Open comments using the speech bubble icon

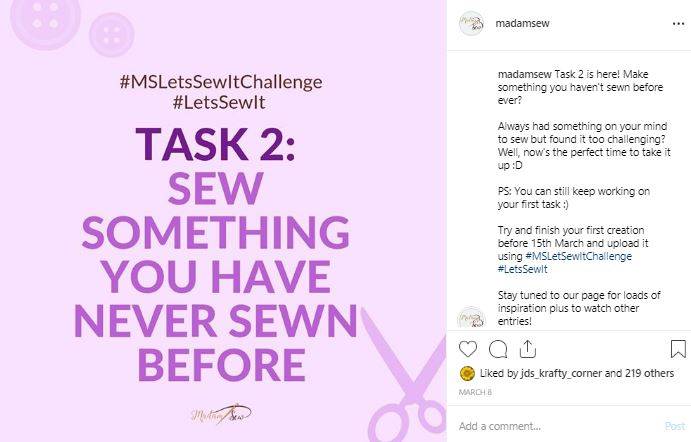coord(498,349)
